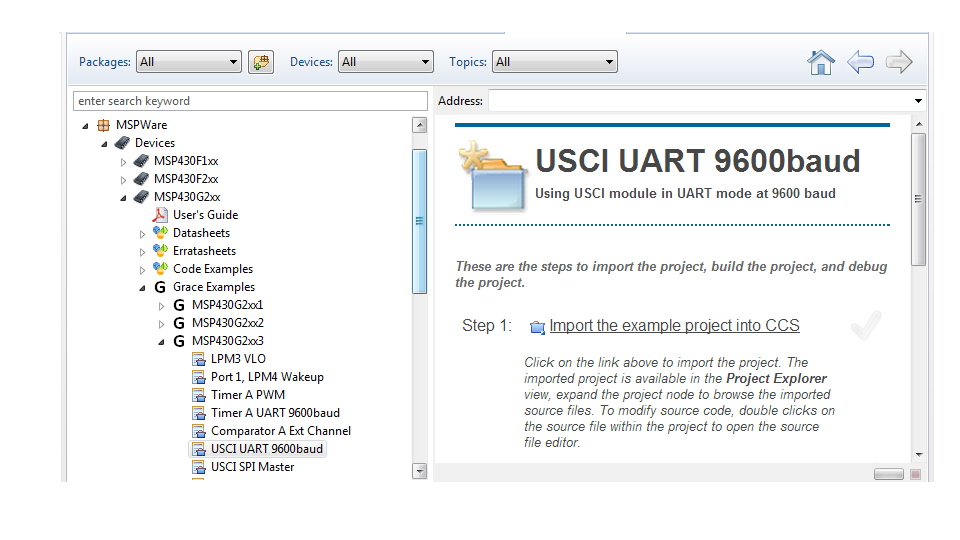Open the Address dropdown arrow

coord(918,101)
